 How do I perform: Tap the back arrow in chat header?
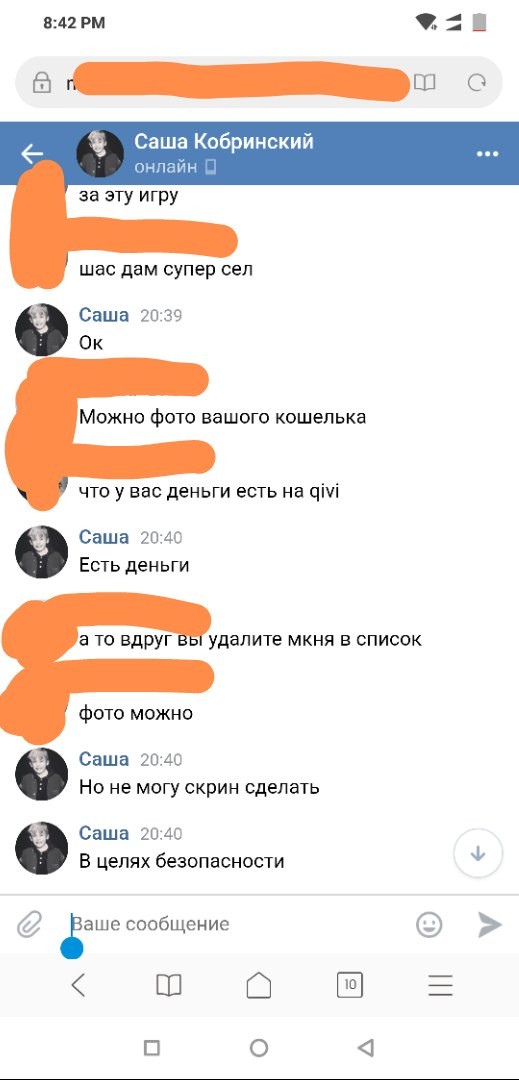click(32, 154)
